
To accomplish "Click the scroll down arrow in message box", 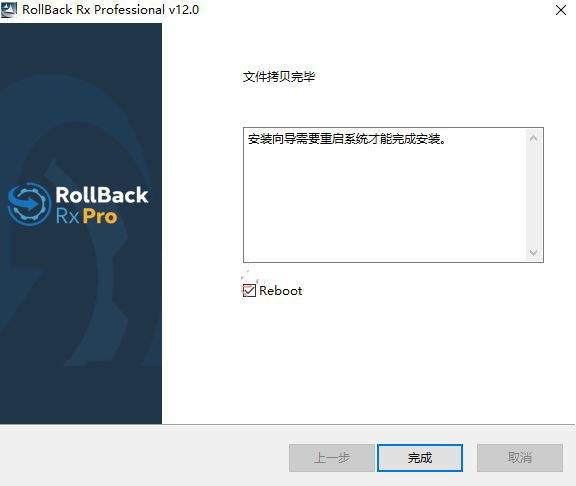I will [x=534, y=252].
